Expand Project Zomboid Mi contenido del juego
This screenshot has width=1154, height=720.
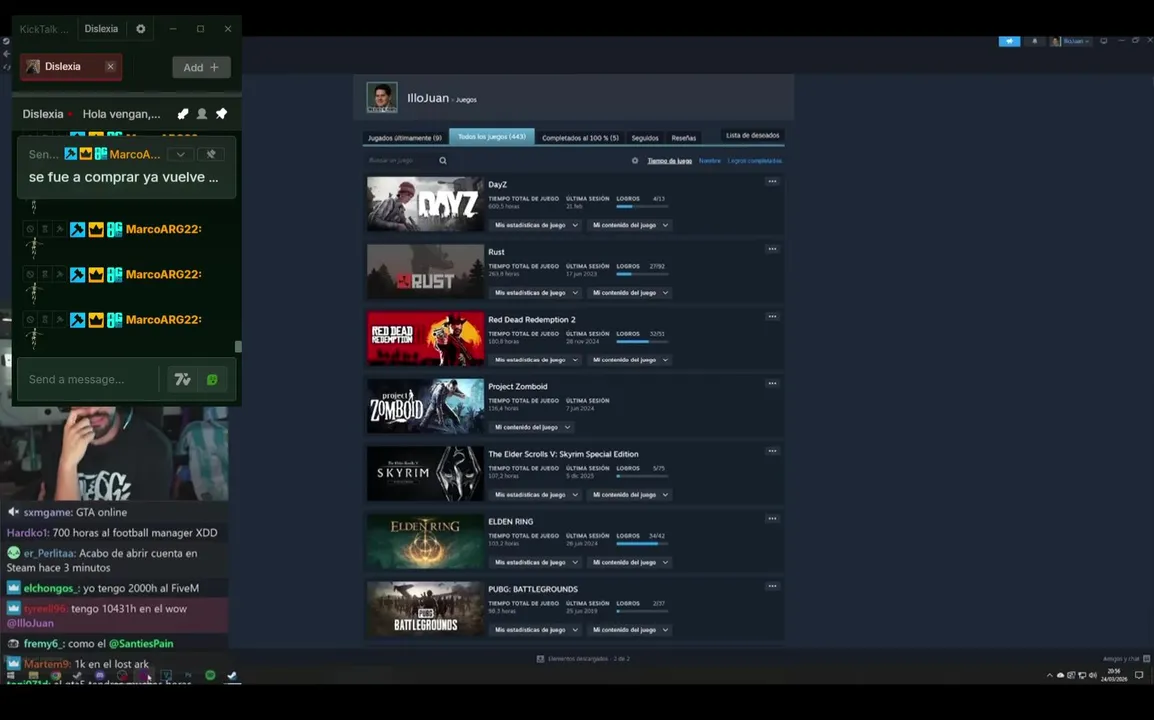coord(531,427)
